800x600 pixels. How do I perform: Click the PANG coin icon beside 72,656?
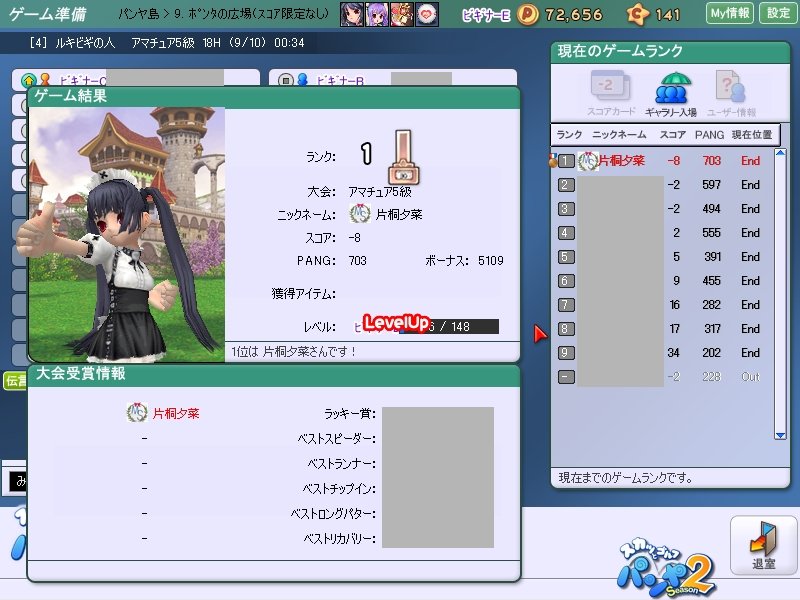(528, 15)
